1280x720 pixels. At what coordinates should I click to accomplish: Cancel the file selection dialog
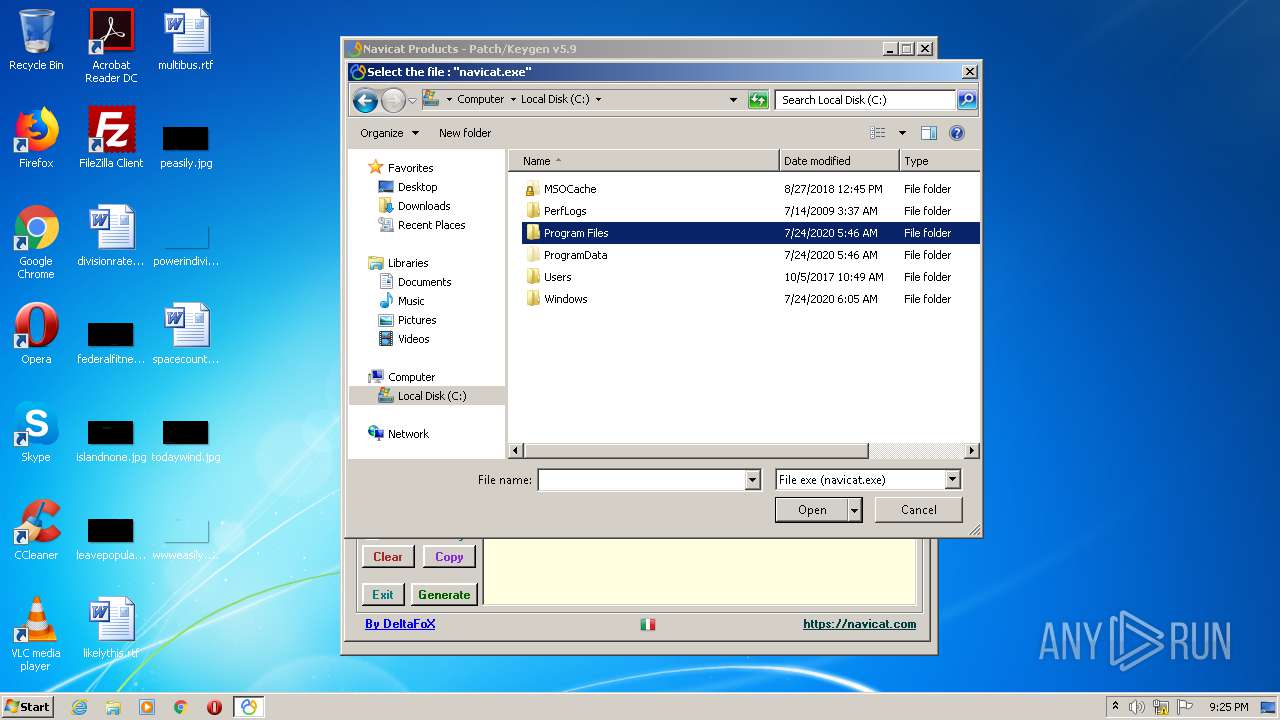(x=918, y=510)
